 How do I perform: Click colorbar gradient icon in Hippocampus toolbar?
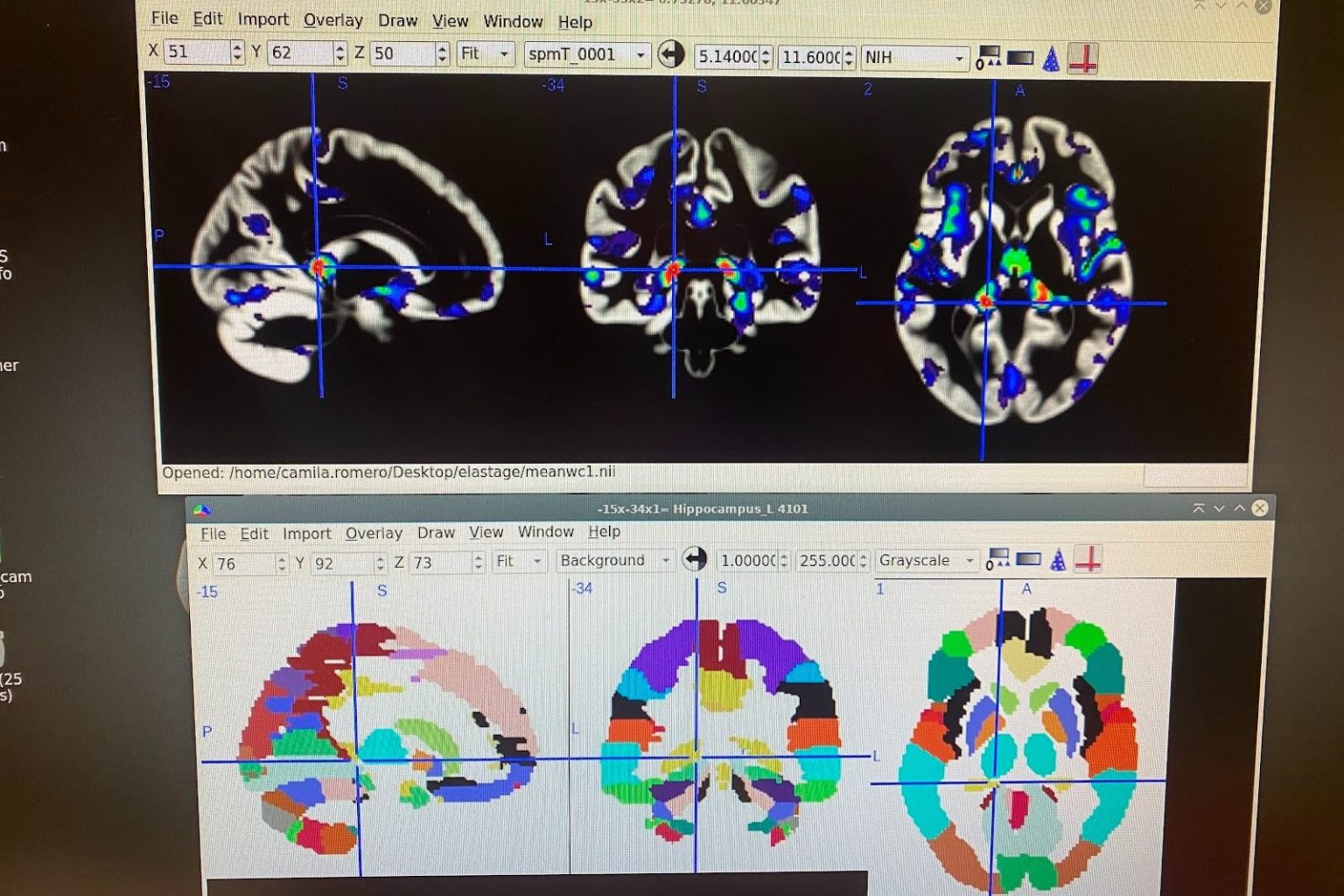pos(1028,560)
